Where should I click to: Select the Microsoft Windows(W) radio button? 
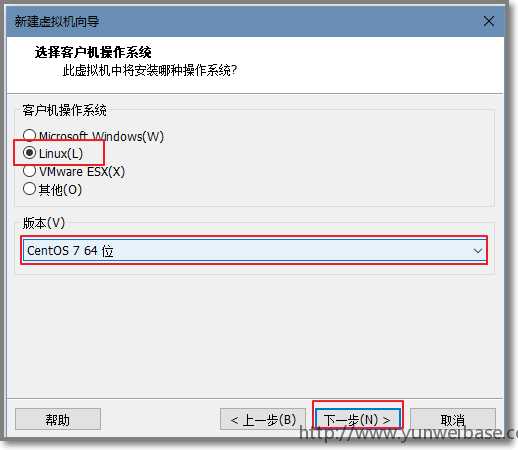pos(29,135)
